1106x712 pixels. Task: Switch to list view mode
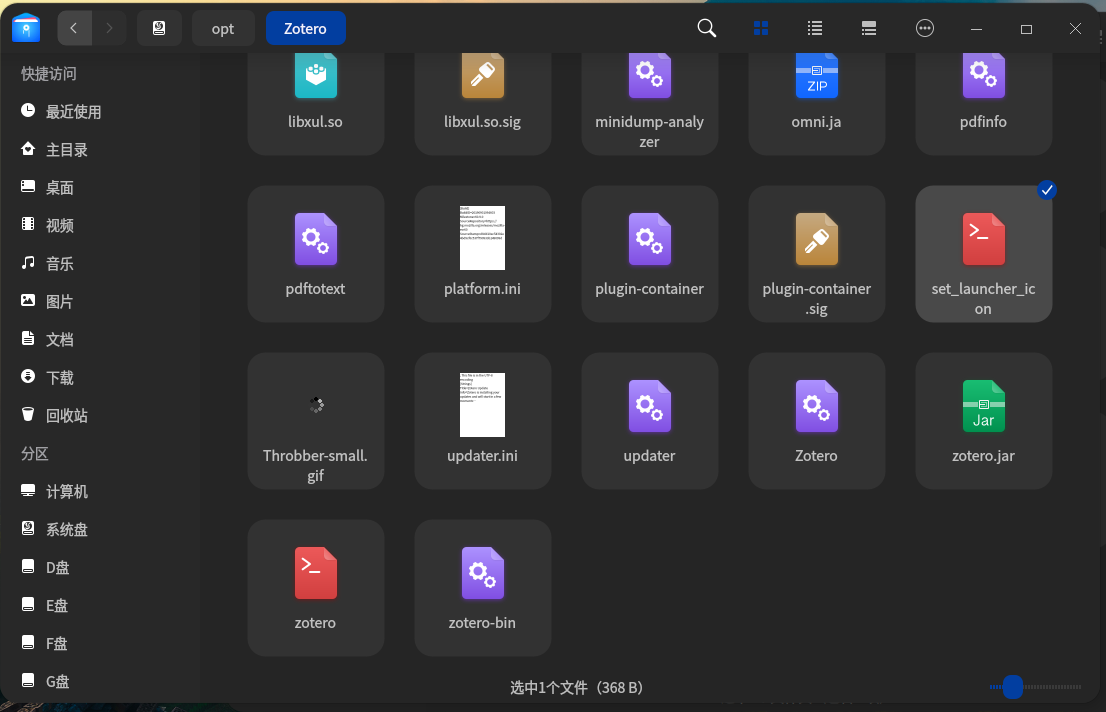coord(814,28)
